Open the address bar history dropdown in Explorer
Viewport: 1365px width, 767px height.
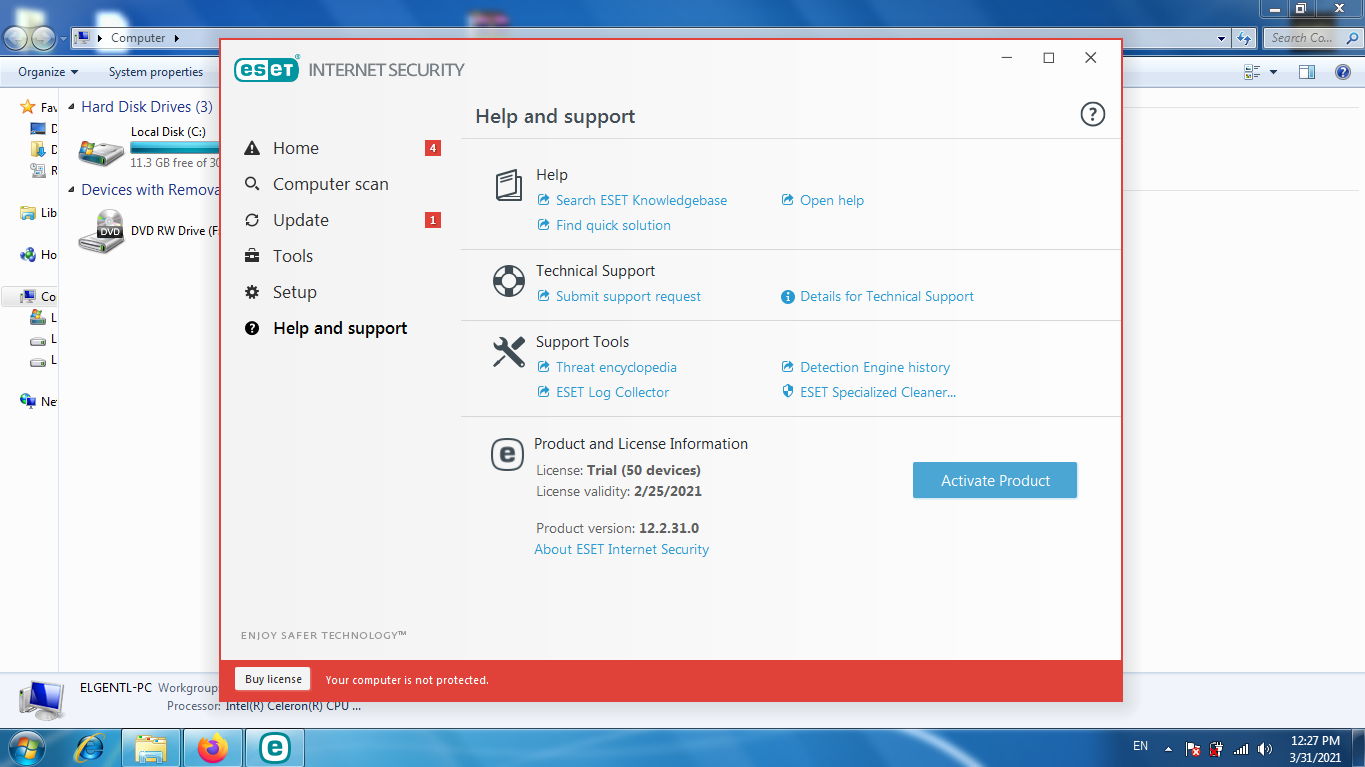1222,38
